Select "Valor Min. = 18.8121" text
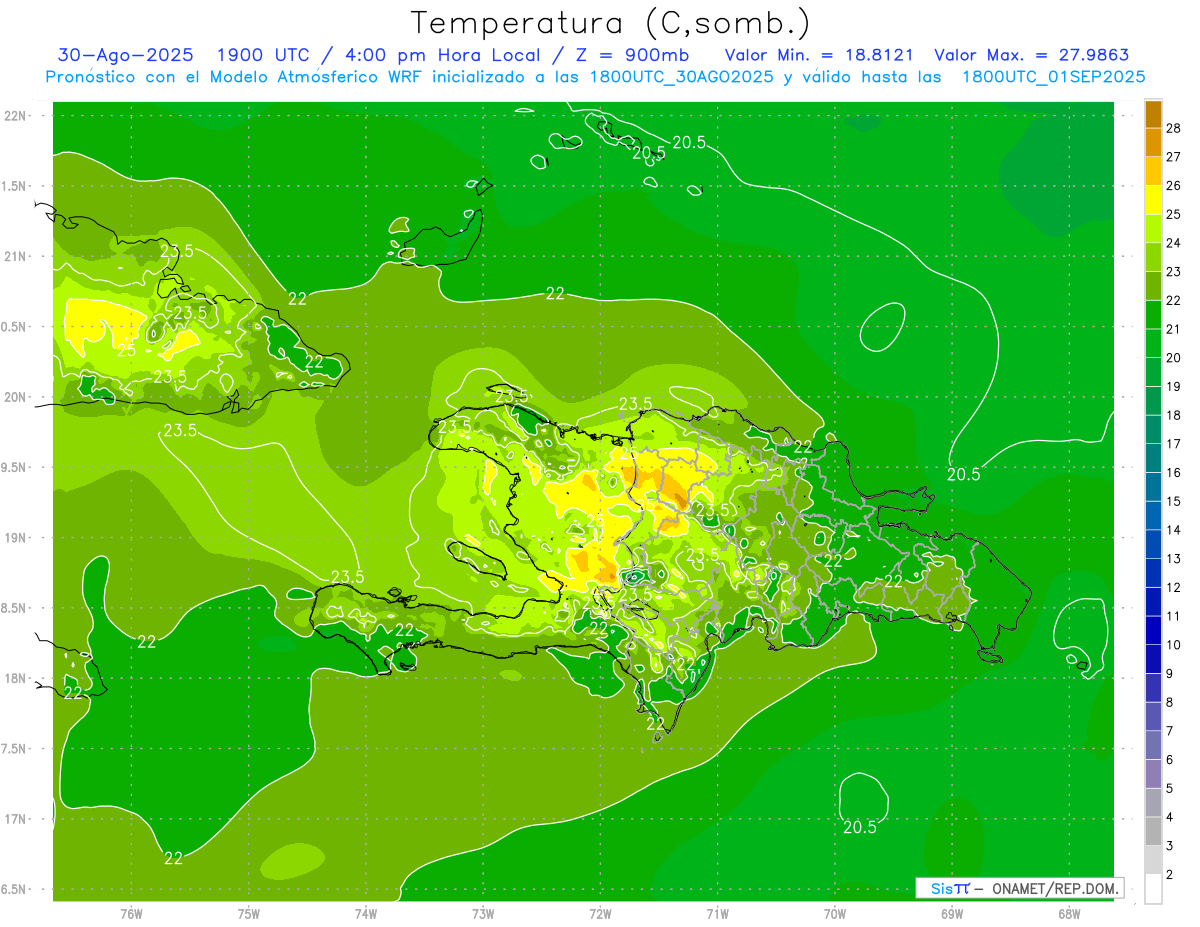 (819, 55)
